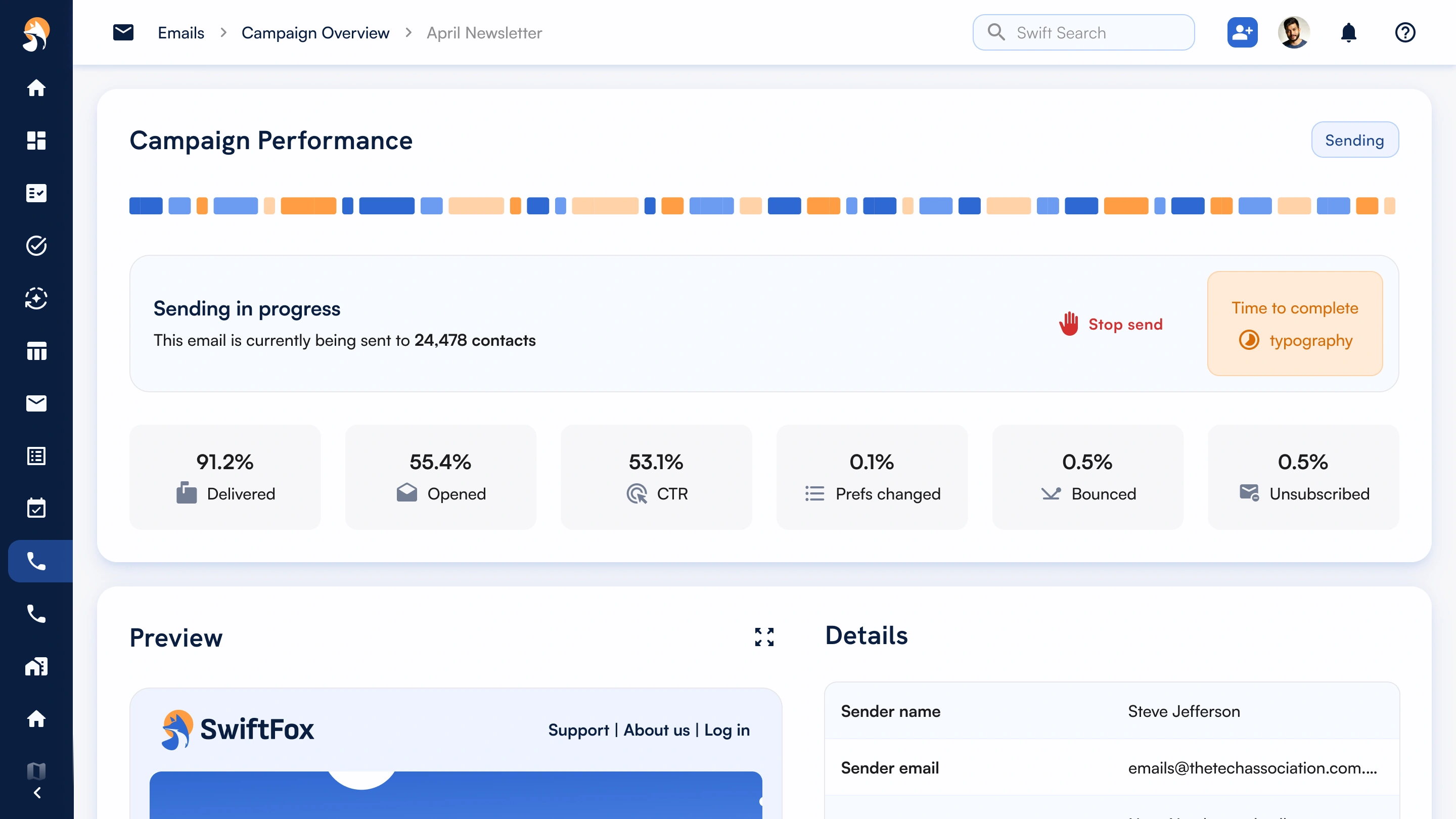1456x819 pixels.
Task: Click the Log in link in preview
Action: click(x=727, y=730)
